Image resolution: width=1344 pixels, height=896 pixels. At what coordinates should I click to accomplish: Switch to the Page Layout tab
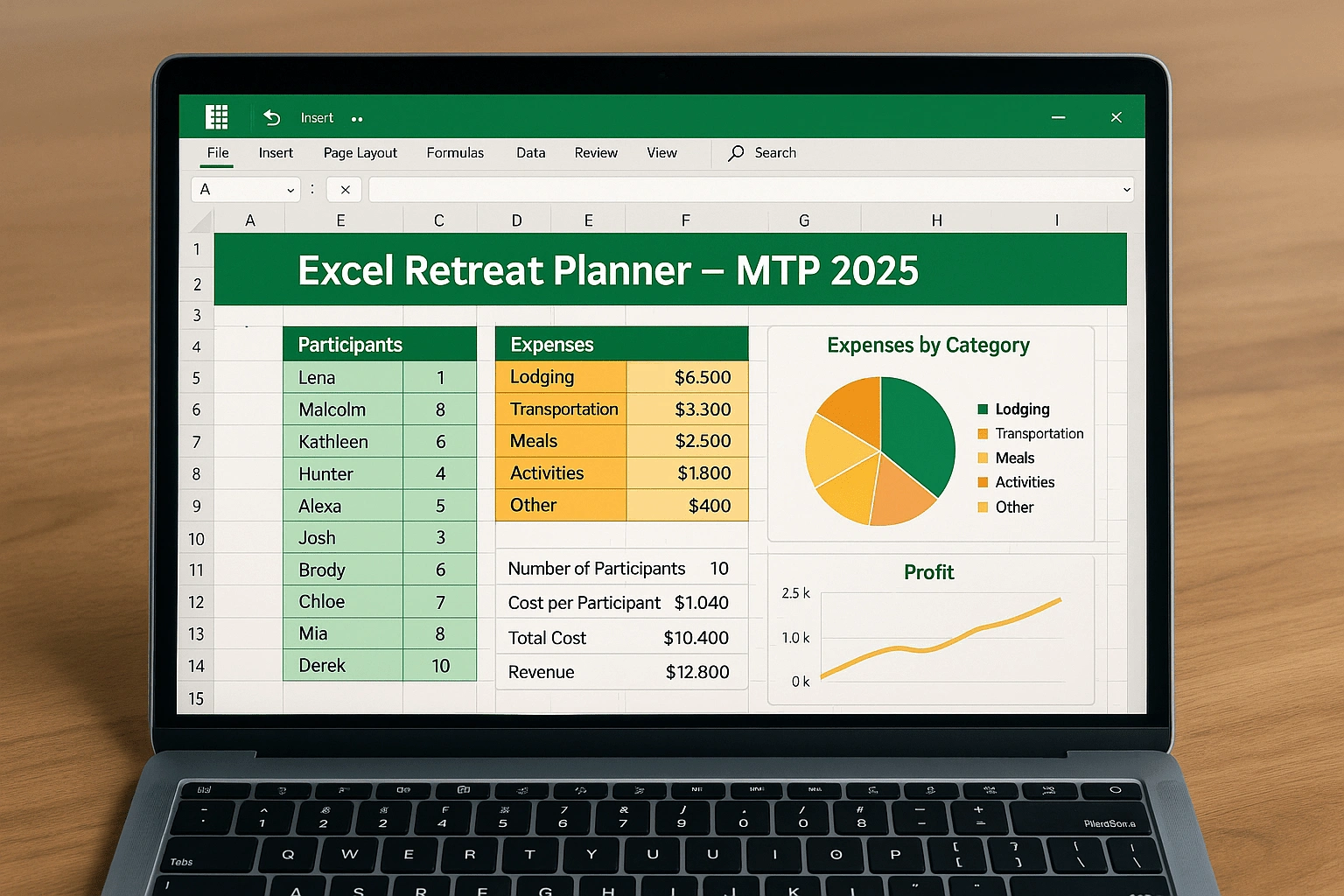pyautogui.click(x=360, y=153)
